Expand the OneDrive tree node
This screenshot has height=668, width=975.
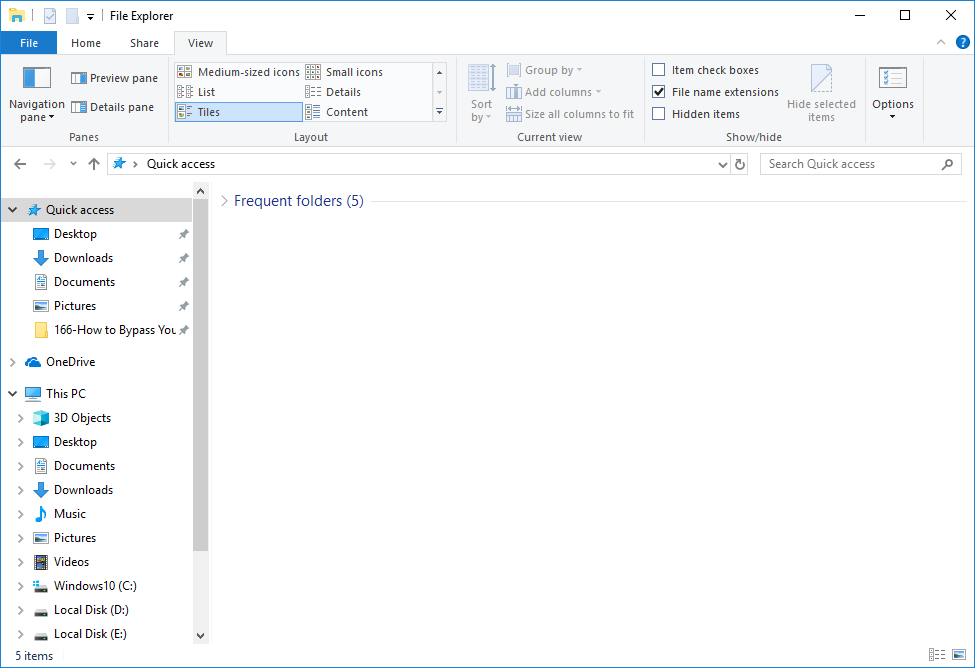(x=12, y=362)
